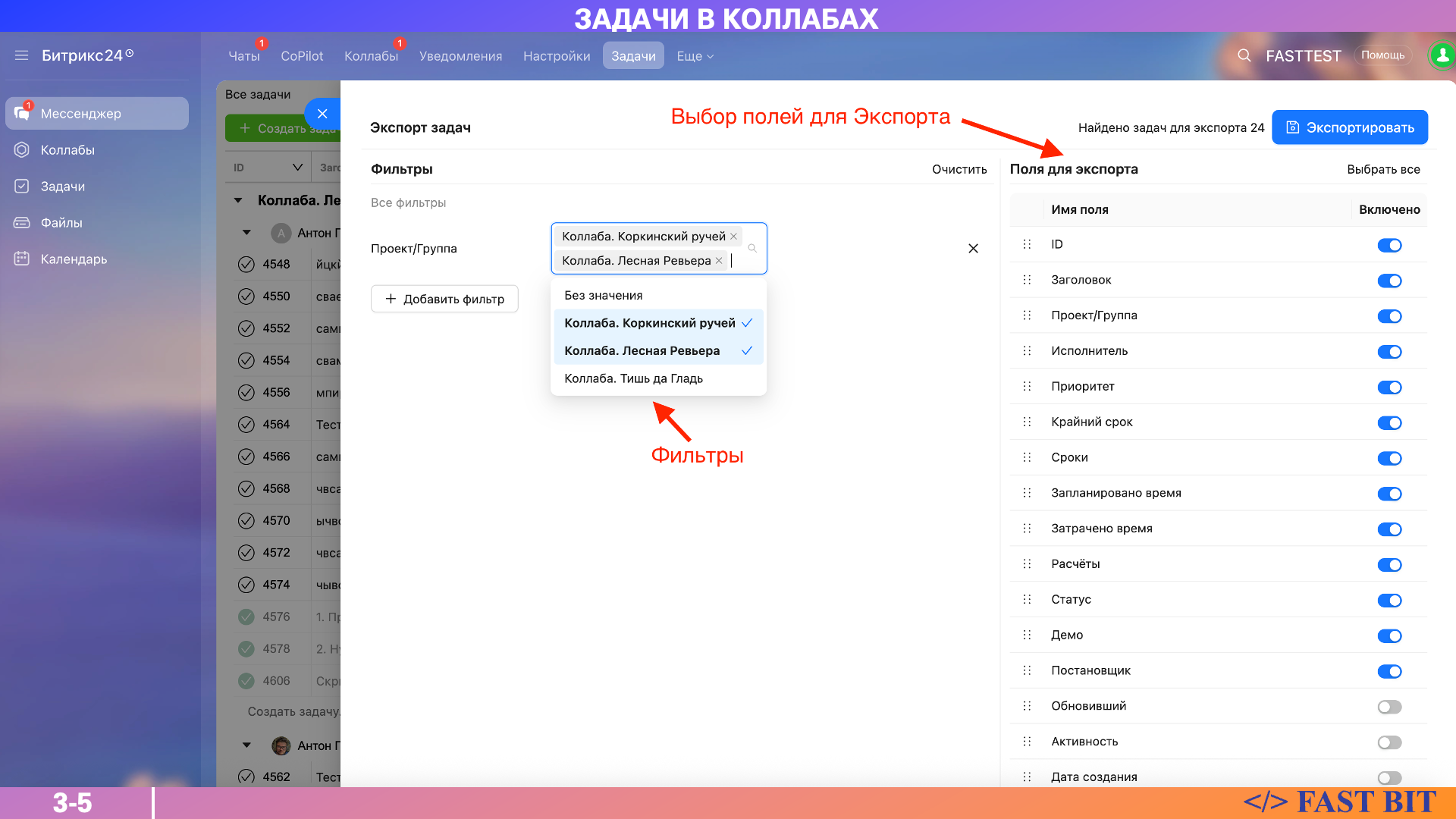Screen dimensions: 1456x819
Task: Open the Уведомления tab
Action: (460, 56)
